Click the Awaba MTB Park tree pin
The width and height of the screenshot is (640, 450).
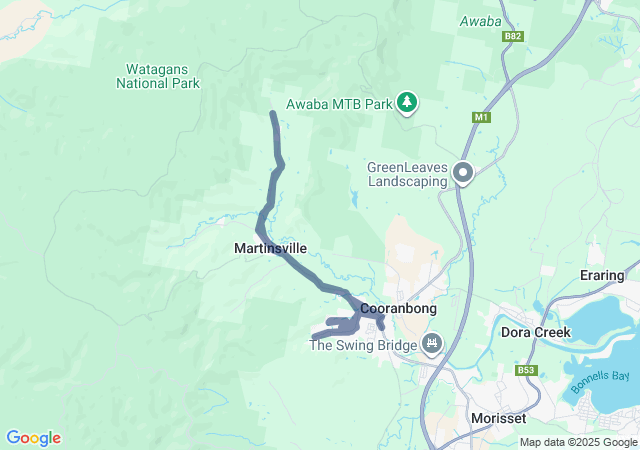407,102
